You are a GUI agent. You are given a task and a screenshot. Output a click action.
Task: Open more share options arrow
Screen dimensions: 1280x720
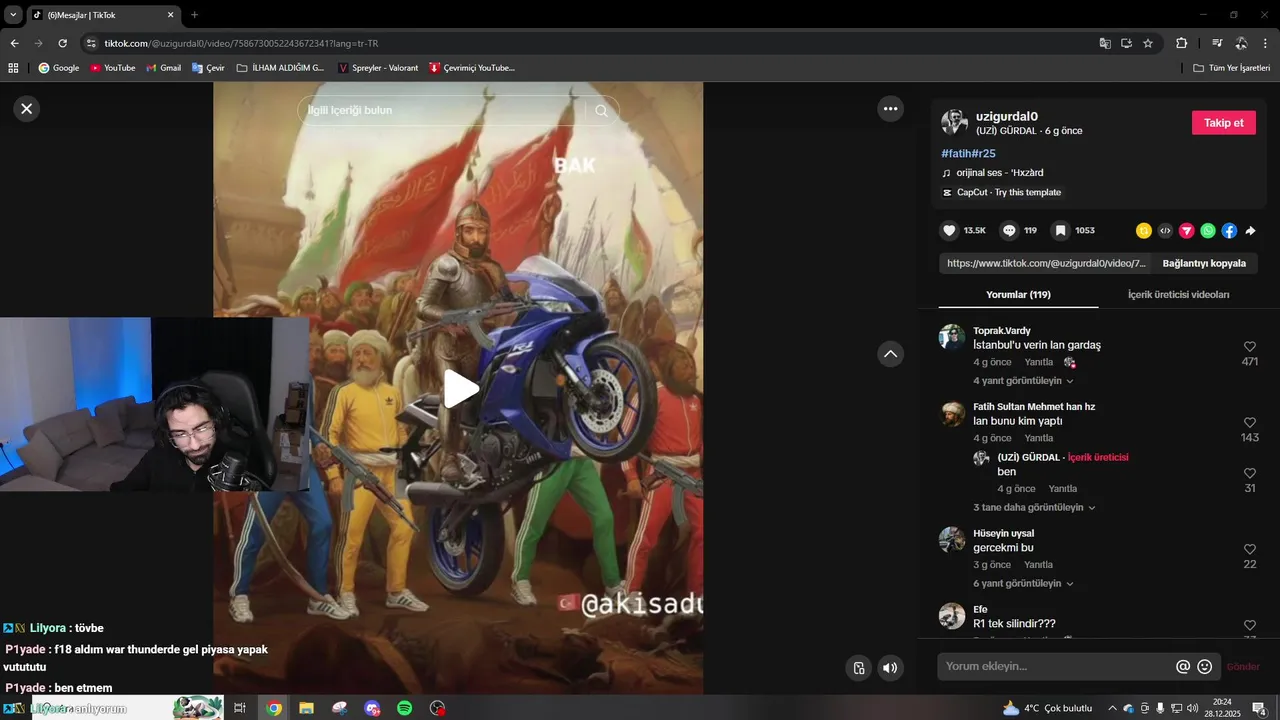coord(1250,231)
